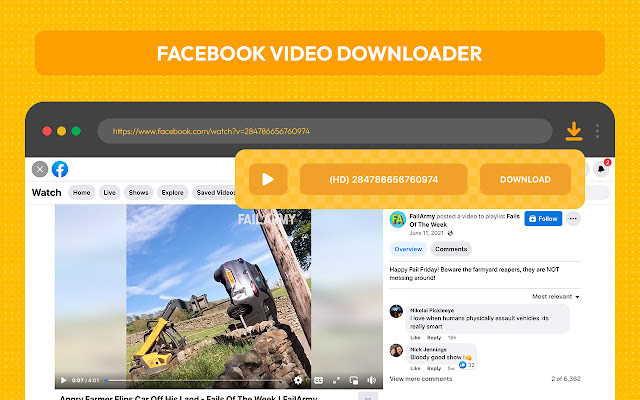Click the FailArmy profile avatar
Viewport: 640px width, 400px height.
[x=398, y=220]
